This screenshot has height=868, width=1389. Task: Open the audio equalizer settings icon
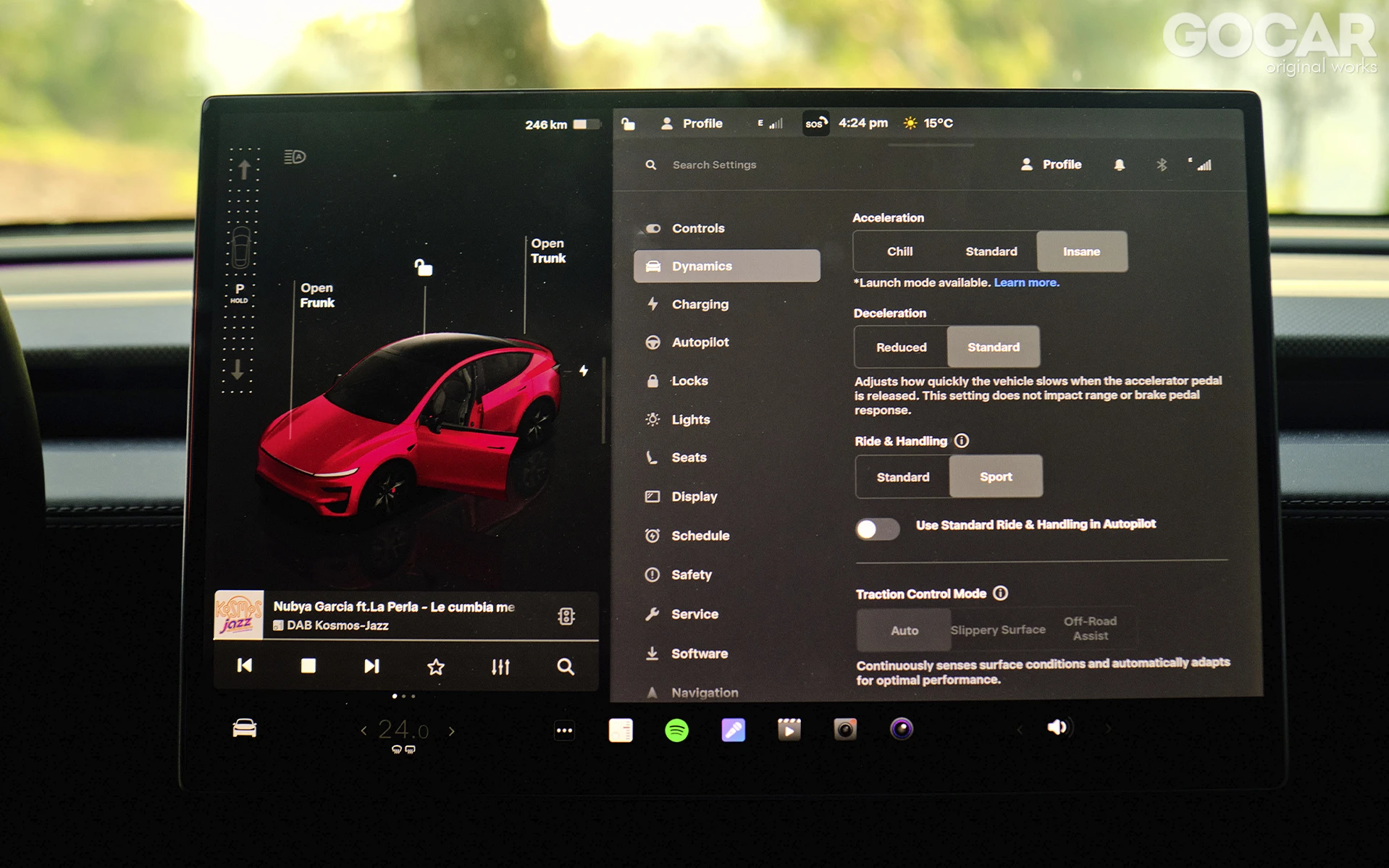click(500, 667)
